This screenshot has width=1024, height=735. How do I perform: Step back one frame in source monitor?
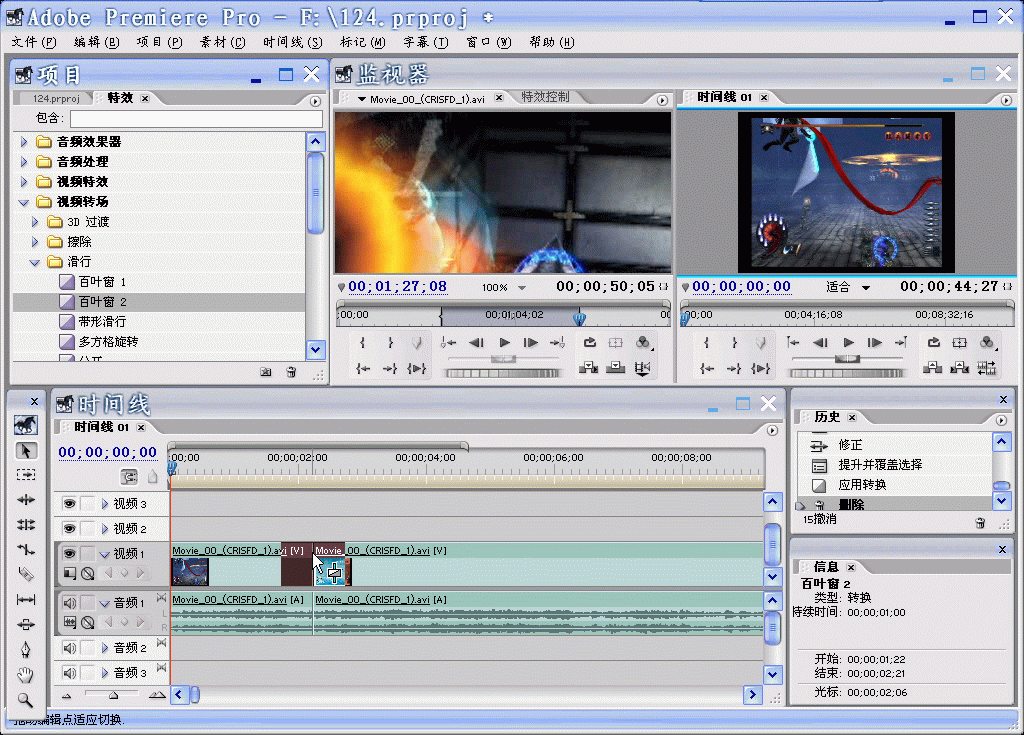coord(477,342)
